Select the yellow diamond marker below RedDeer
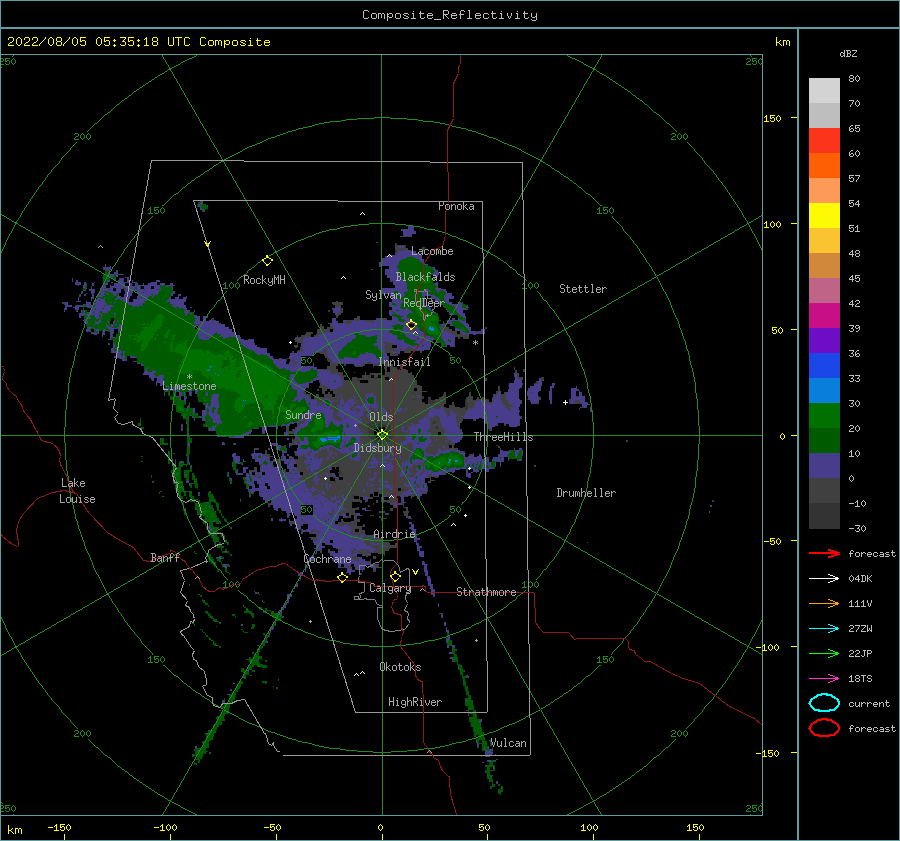 411,325
